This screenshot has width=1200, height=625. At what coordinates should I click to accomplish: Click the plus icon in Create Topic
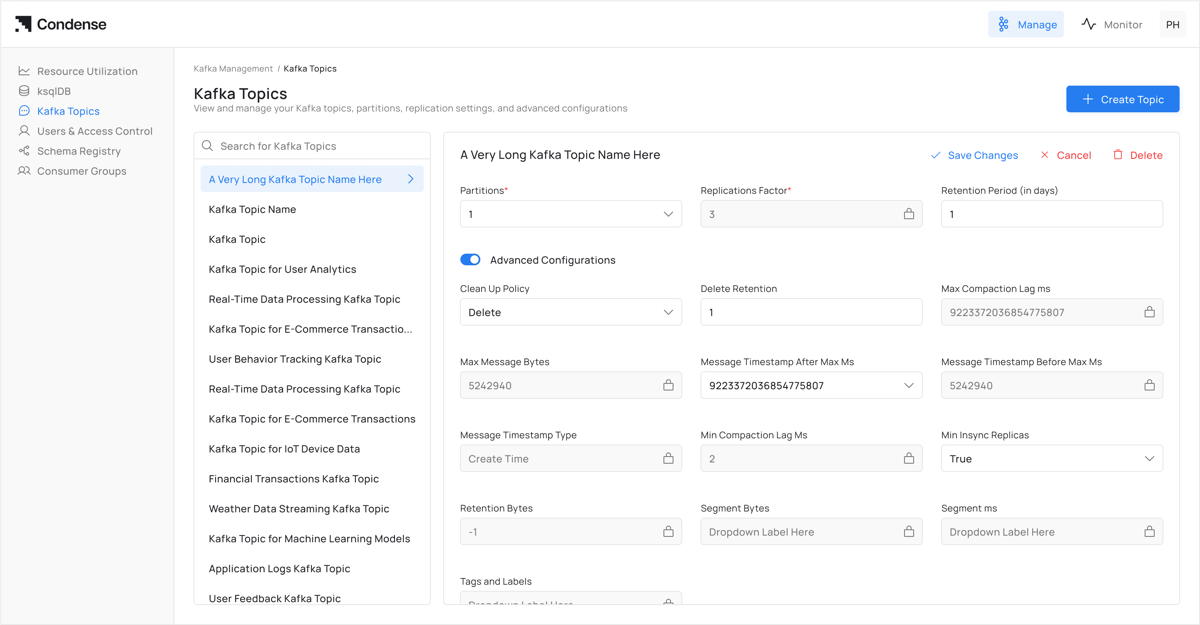(x=1088, y=99)
